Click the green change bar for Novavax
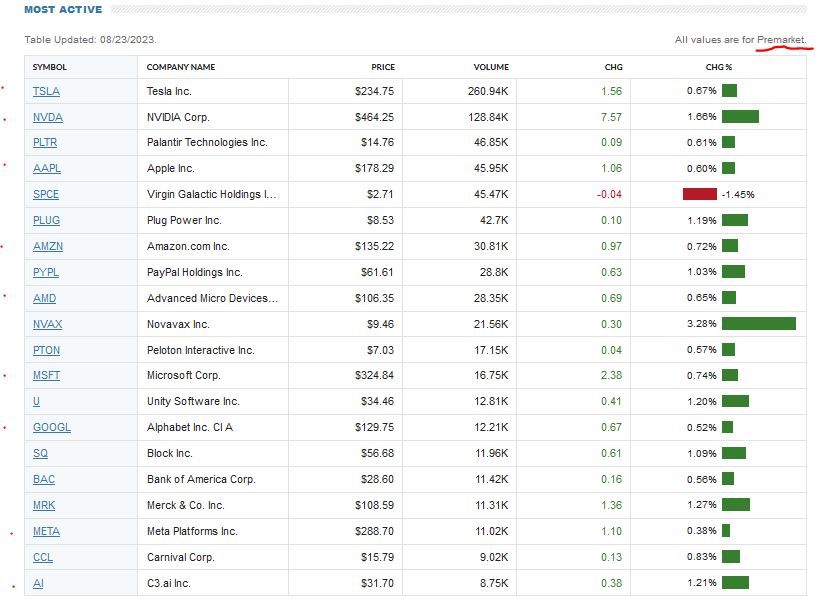The width and height of the screenshot is (830, 604). pos(758,324)
